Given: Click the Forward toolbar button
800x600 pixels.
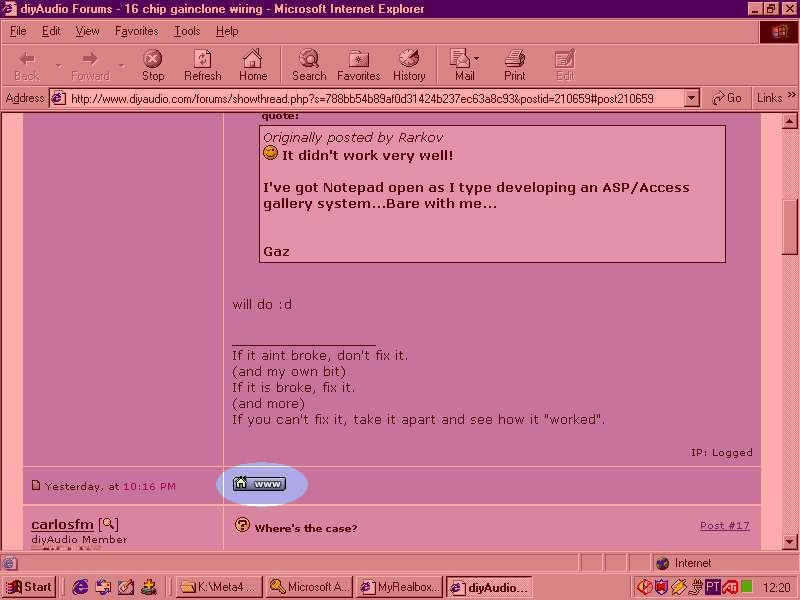Looking at the screenshot, I should 90,65.
